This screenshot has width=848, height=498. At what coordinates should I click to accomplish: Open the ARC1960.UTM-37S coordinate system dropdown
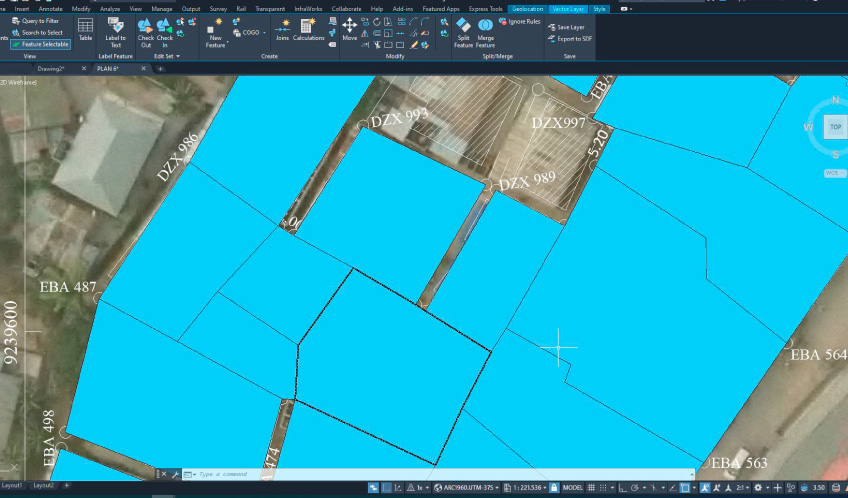pos(469,487)
